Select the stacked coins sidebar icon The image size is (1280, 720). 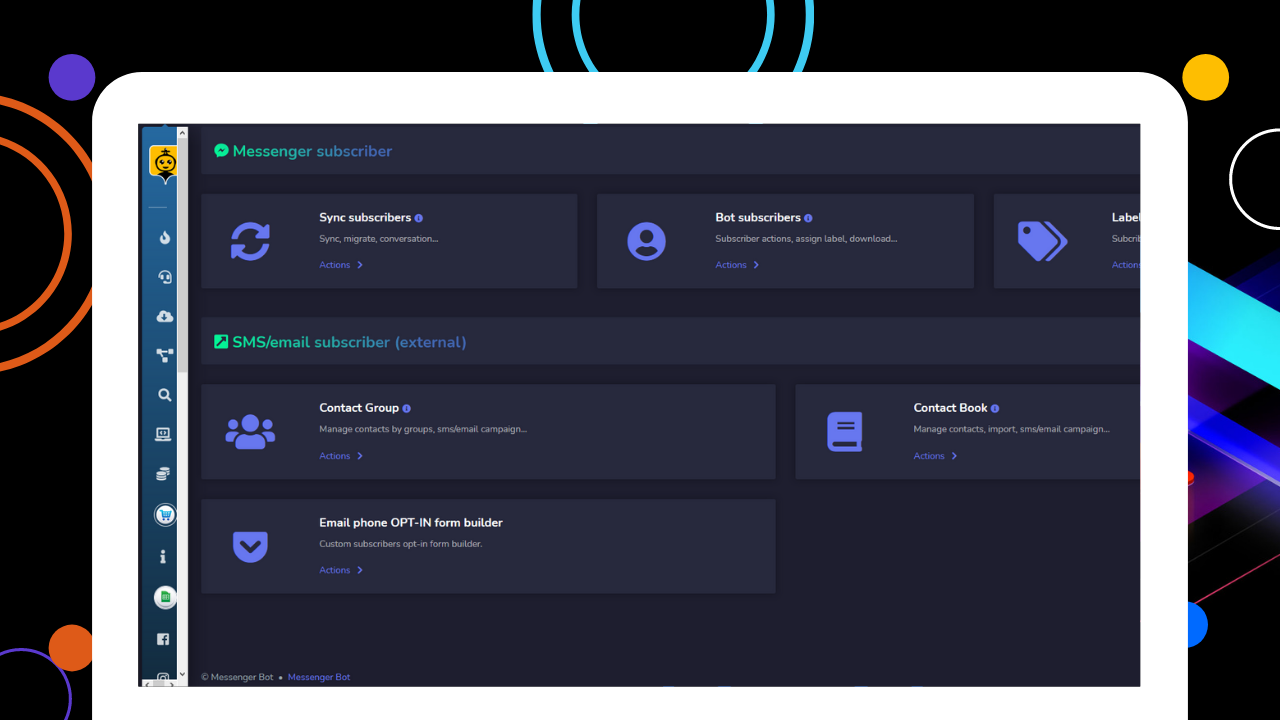(x=163, y=473)
